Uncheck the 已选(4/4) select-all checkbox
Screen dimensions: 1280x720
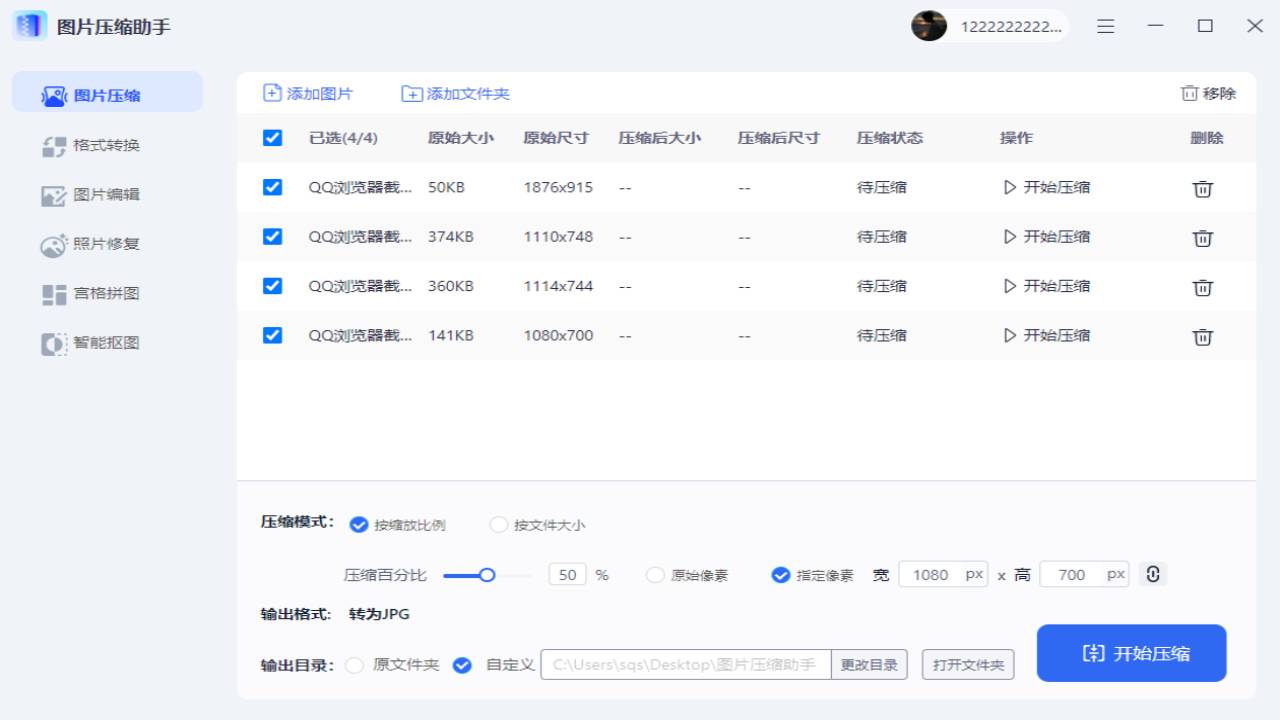click(x=272, y=138)
